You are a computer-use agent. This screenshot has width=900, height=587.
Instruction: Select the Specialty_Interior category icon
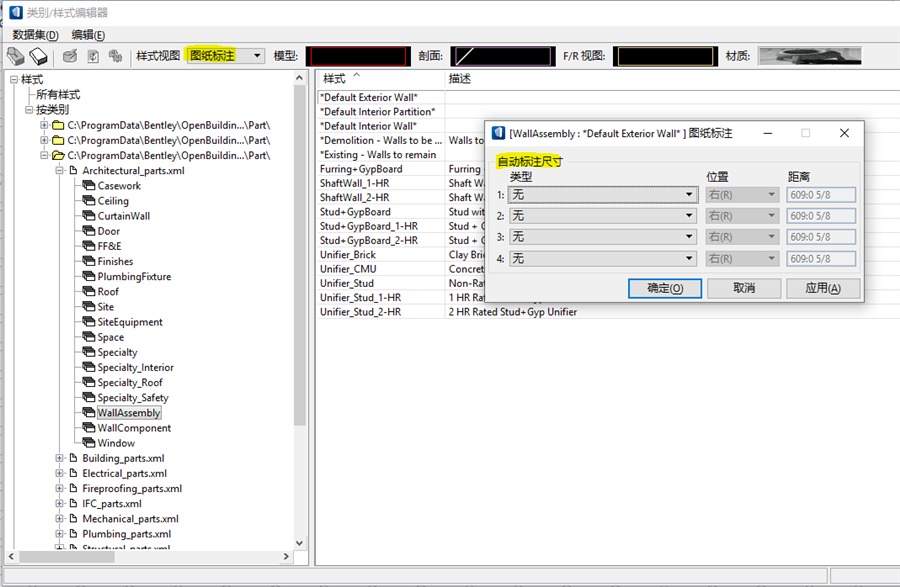tap(88, 367)
